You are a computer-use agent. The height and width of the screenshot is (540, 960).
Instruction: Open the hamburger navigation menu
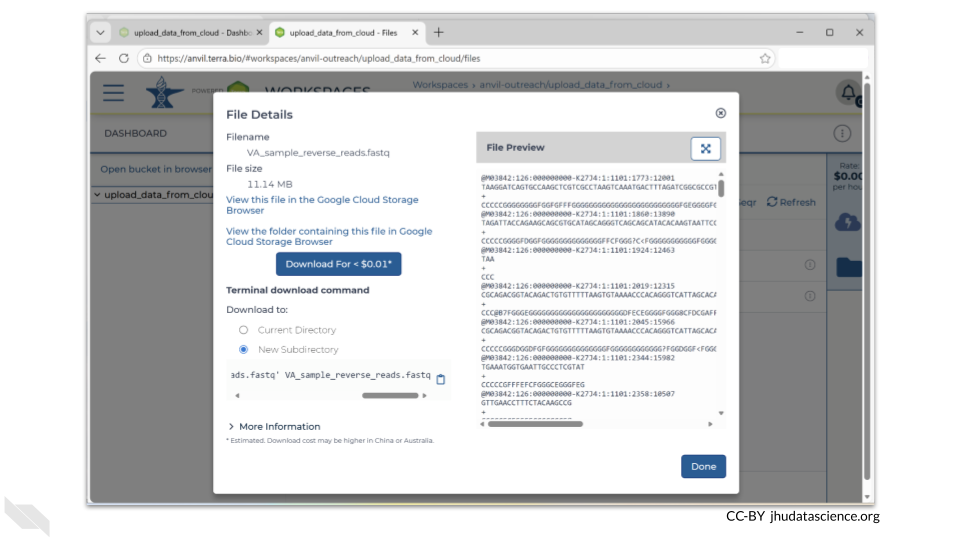(113, 93)
